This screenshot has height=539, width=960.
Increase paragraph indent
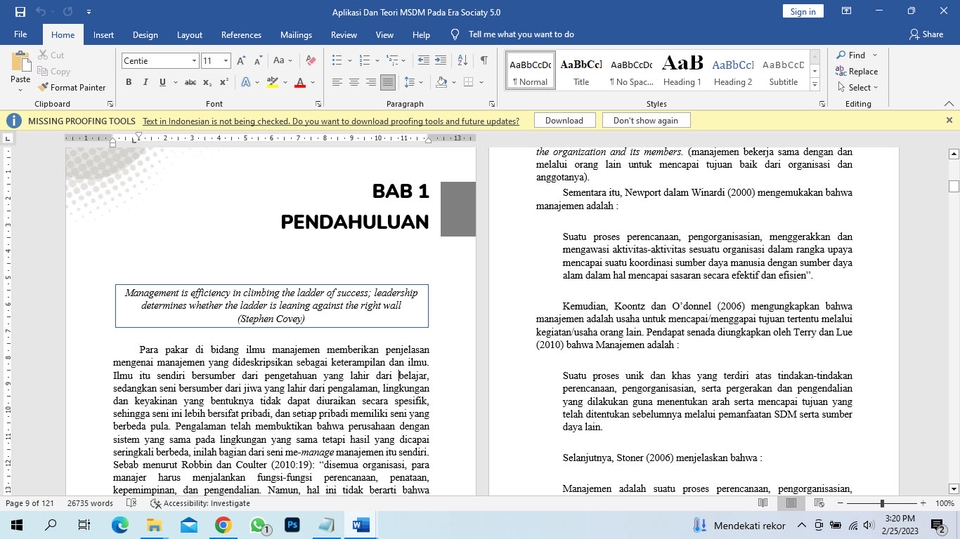click(440, 60)
